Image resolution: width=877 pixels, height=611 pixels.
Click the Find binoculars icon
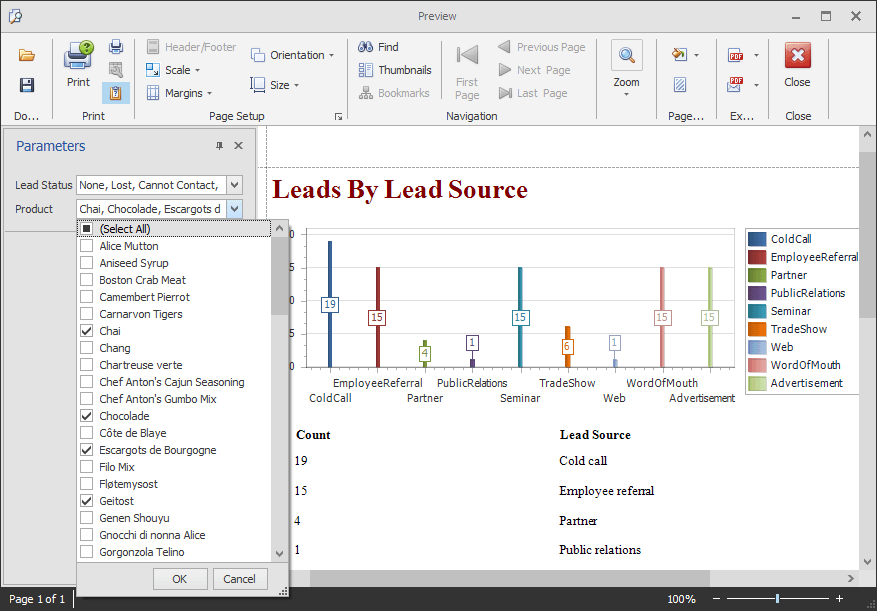(x=366, y=47)
